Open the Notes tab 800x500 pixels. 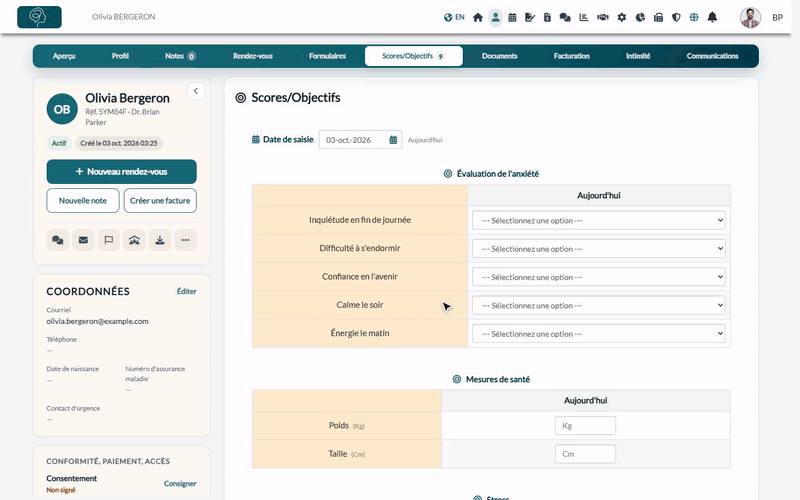180,56
